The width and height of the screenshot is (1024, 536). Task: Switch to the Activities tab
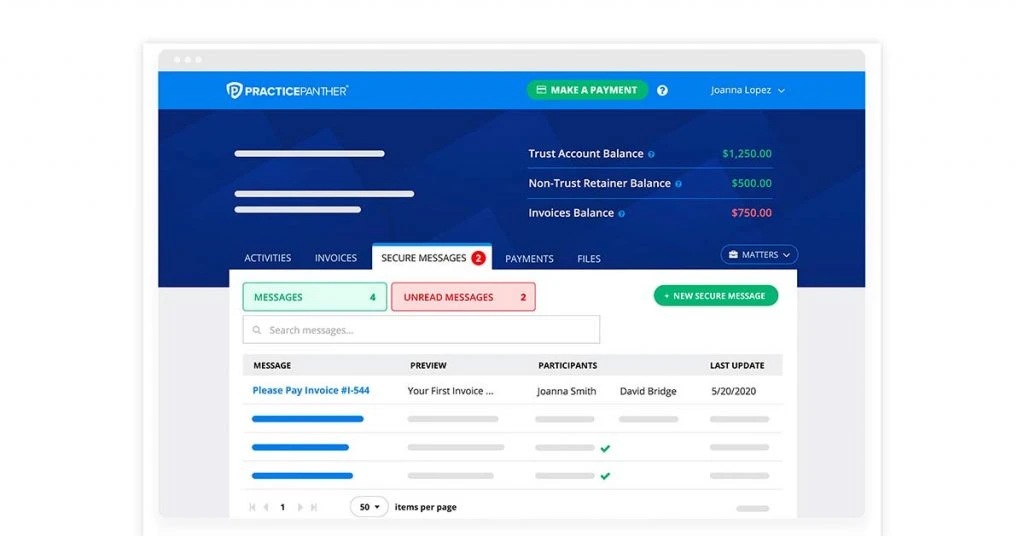point(268,259)
